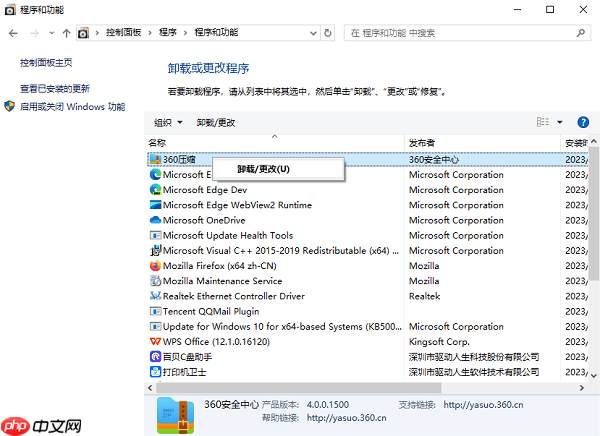This screenshot has width=600, height=436.
Task: Expand the address bar history dropdown
Action: point(313,33)
